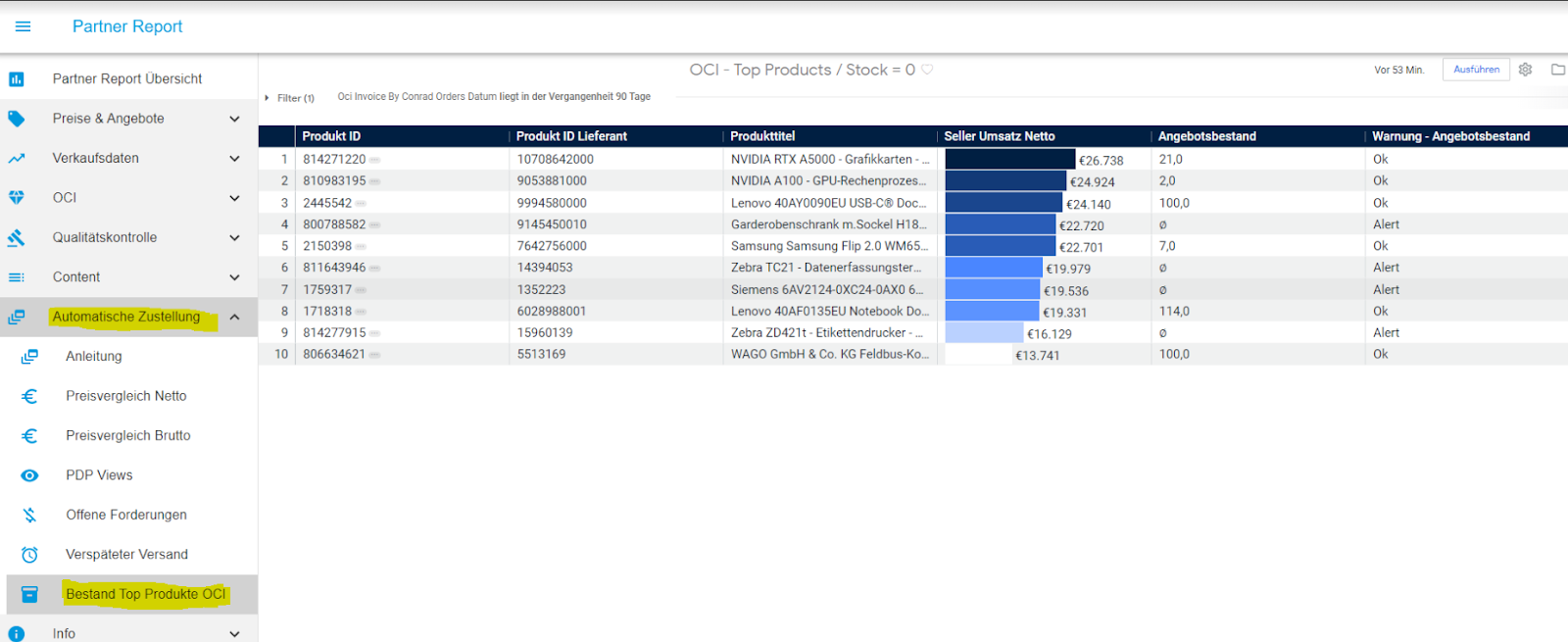The image size is (1568, 642).
Task: Expand the Info section chevron
Action: 234,634
